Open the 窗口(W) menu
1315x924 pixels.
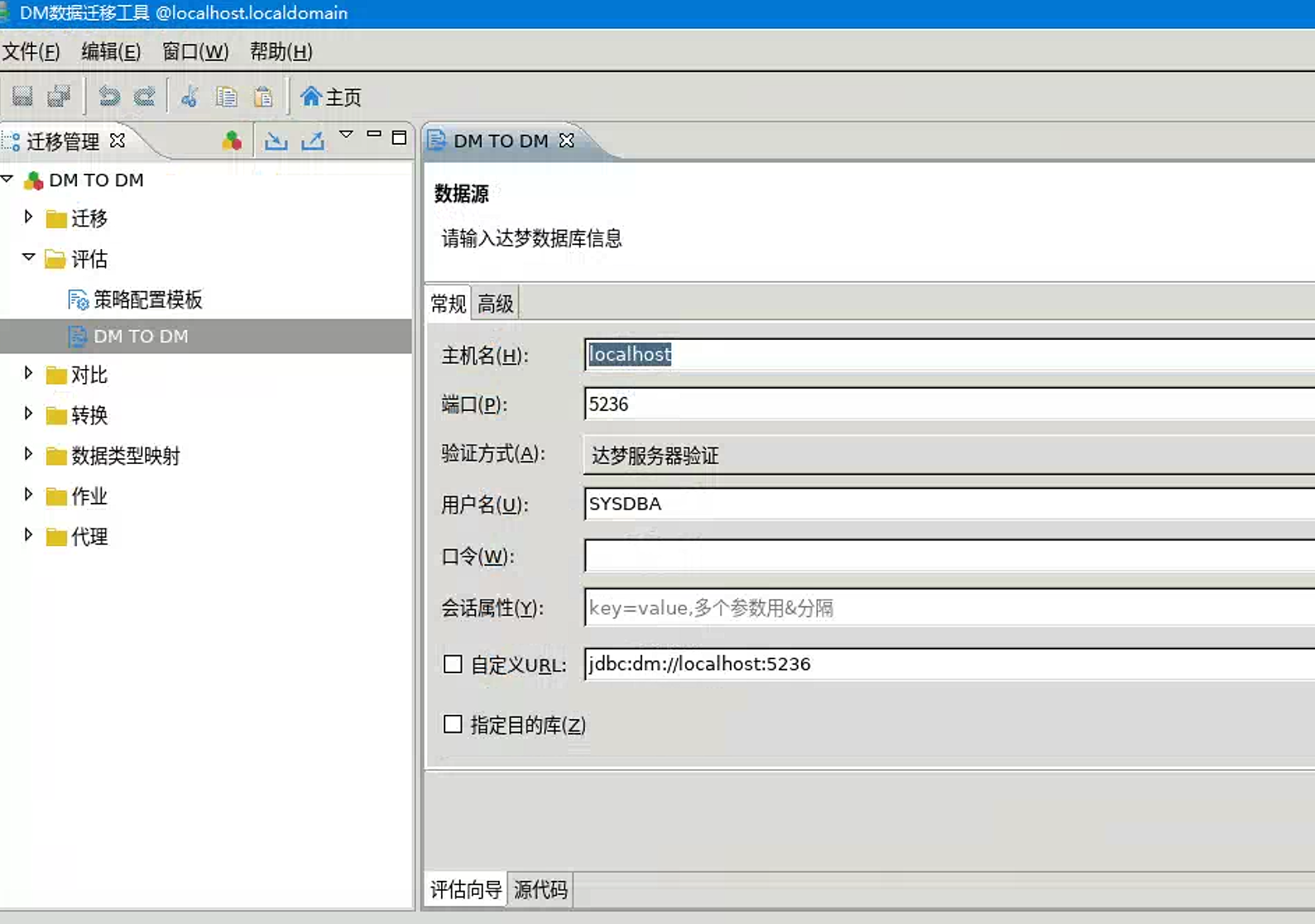click(x=195, y=51)
